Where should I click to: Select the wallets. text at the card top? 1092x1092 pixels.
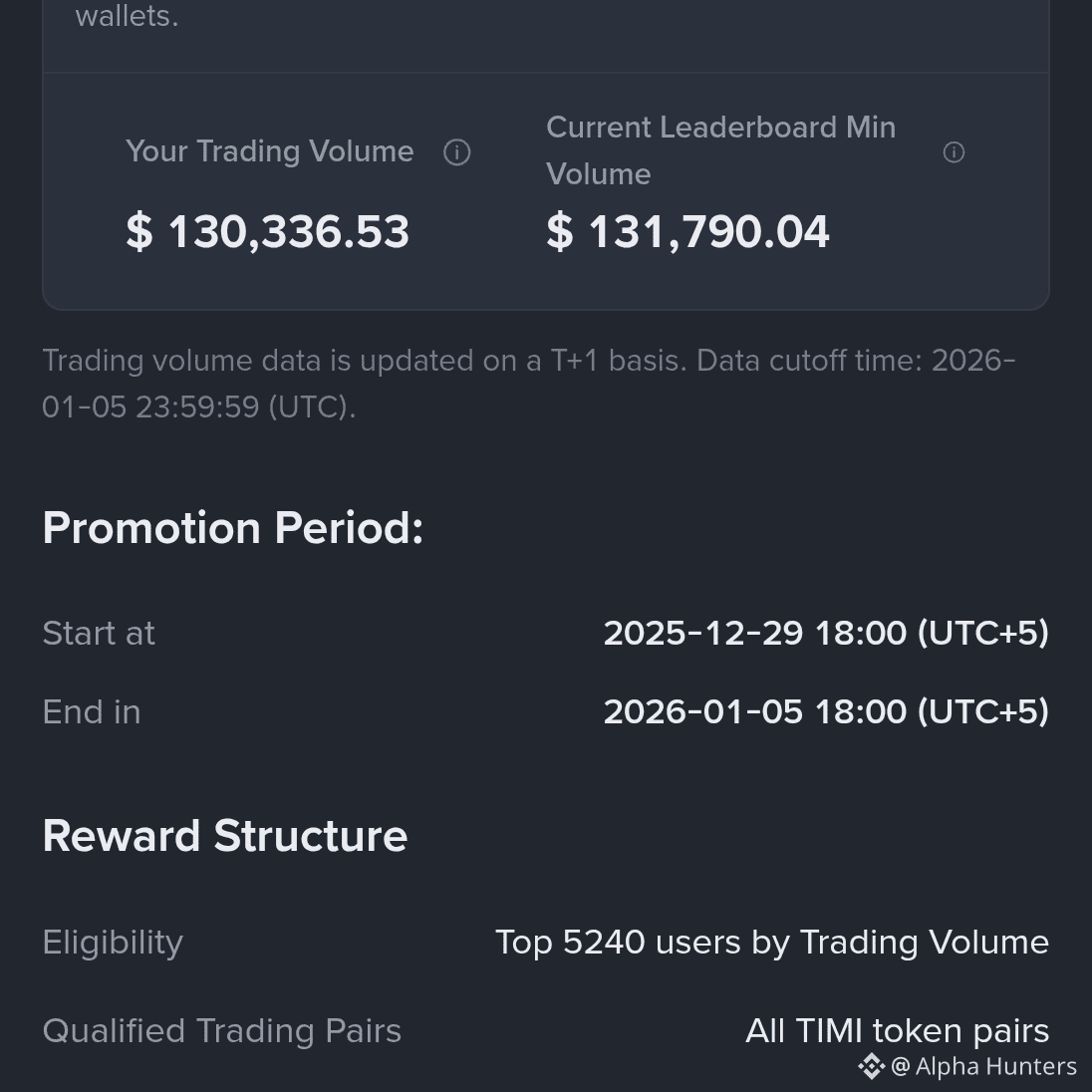[127, 15]
